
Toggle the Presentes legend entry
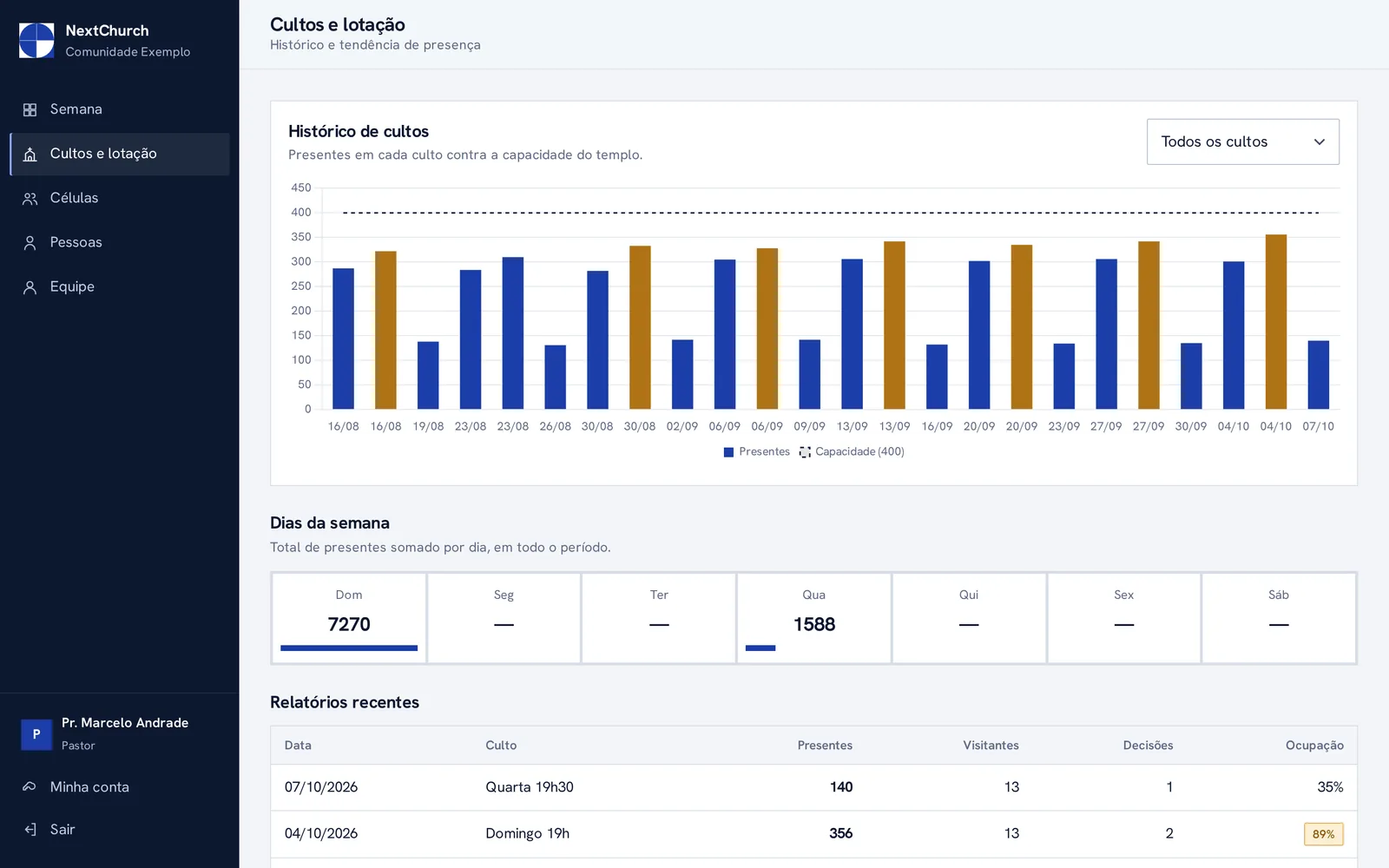(757, 451)
